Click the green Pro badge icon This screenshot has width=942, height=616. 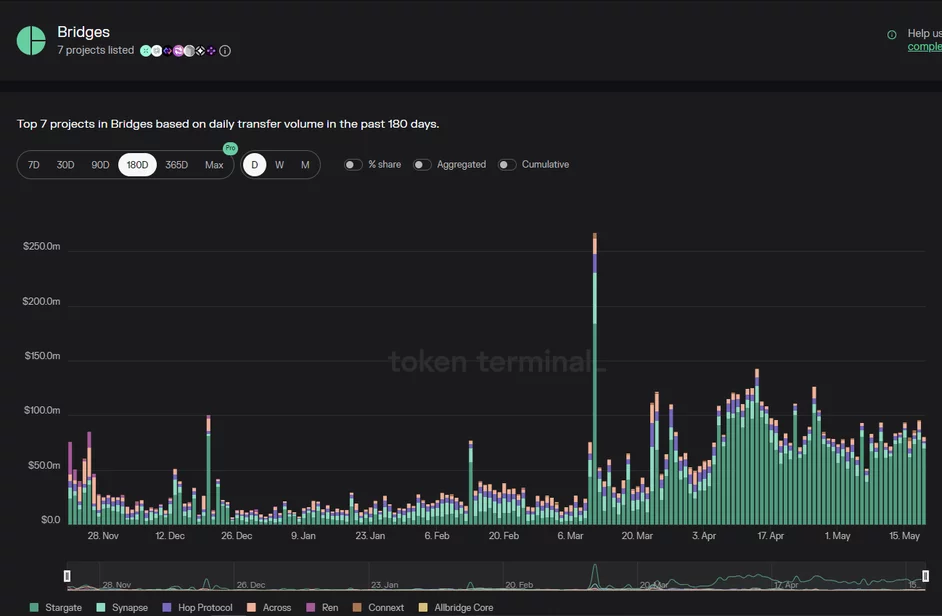tap(230, 148)
